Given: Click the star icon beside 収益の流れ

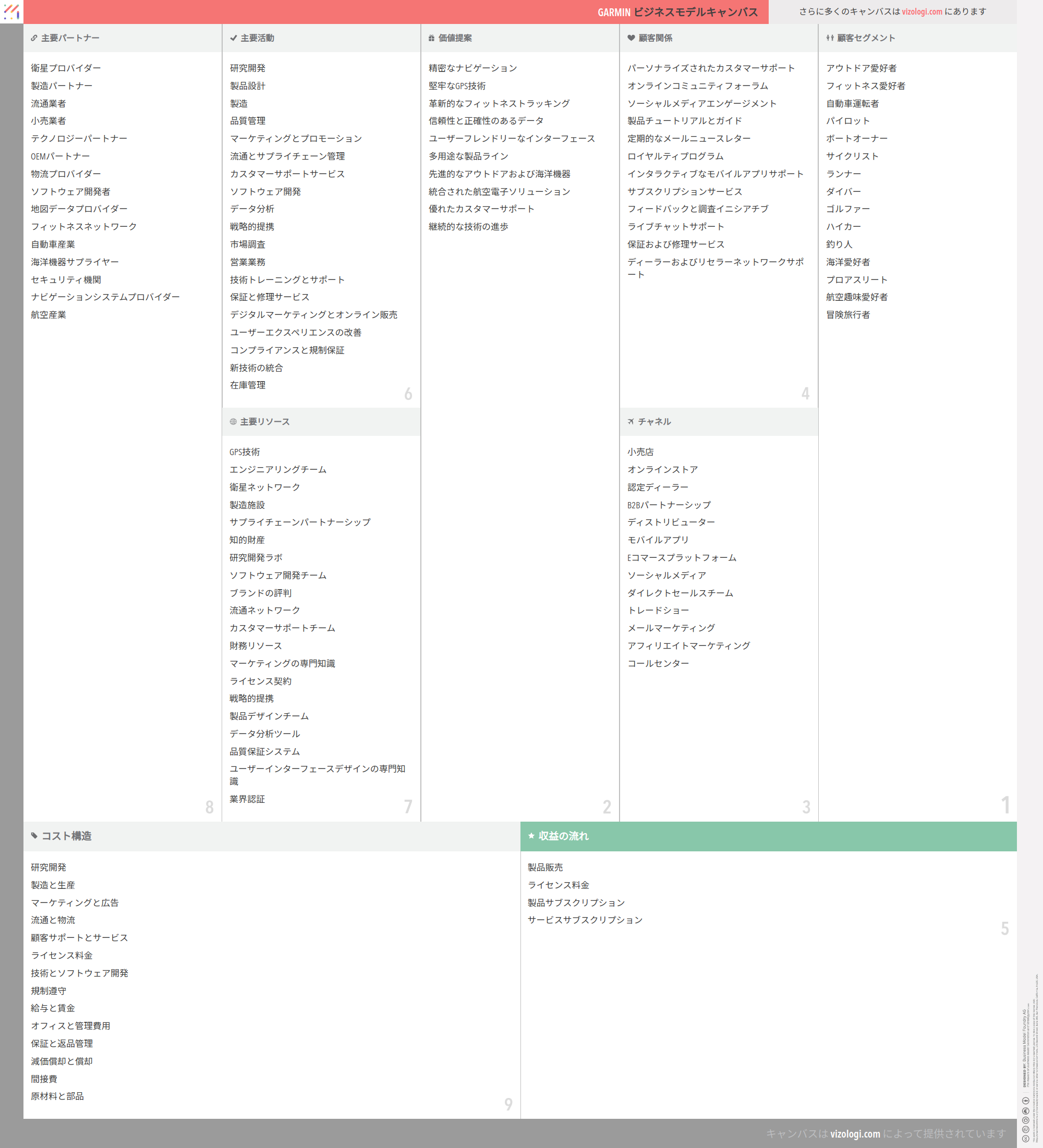Looking at the screenshot, I should coord(531,836).
